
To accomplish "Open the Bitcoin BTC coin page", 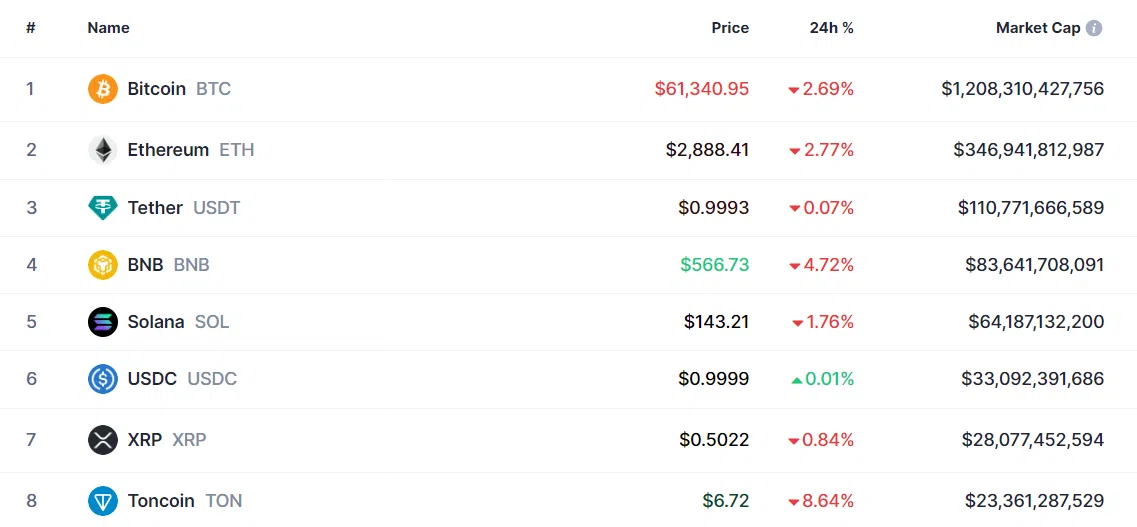I will pos(179,89).
